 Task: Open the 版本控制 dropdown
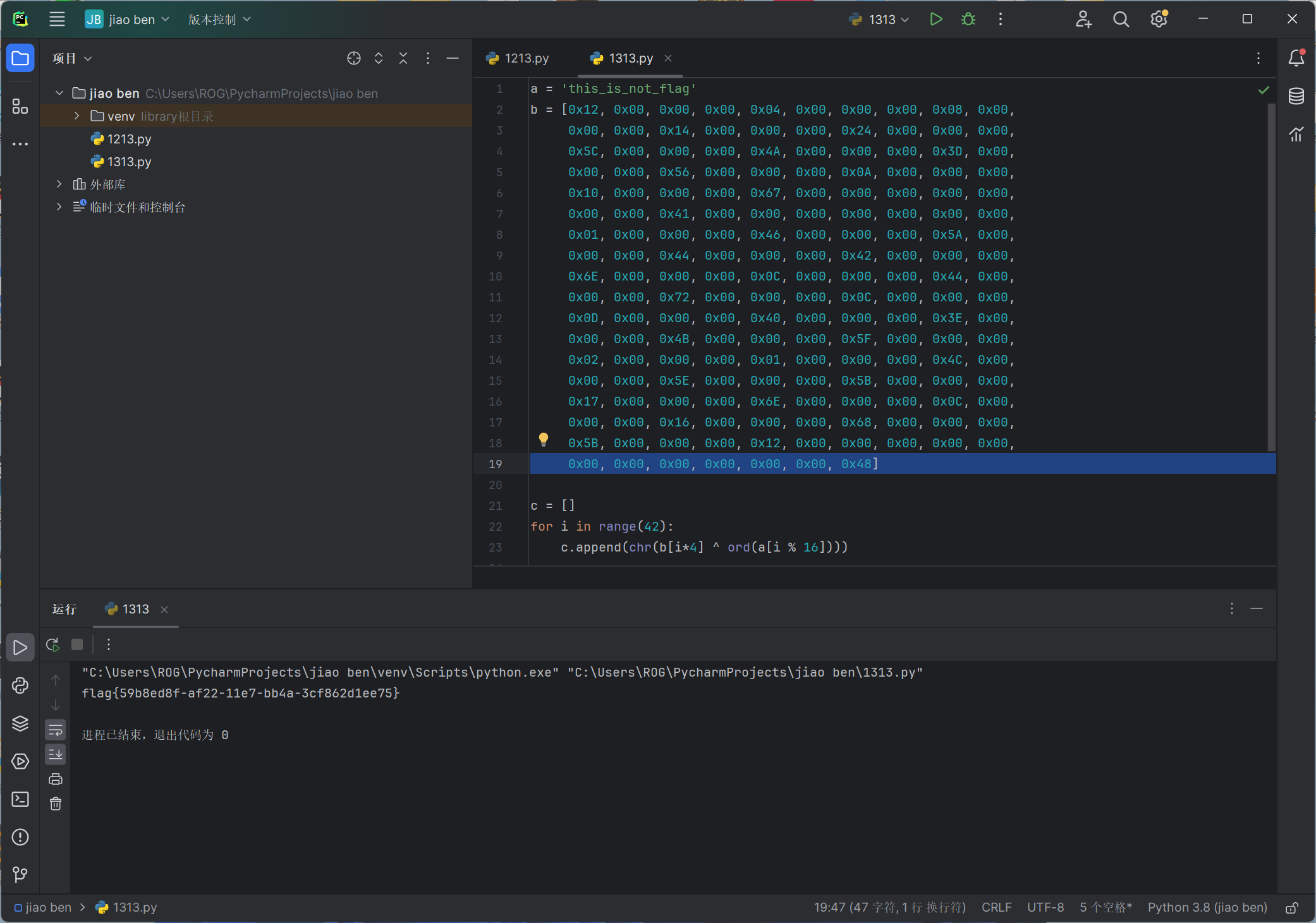pos(219,19)
